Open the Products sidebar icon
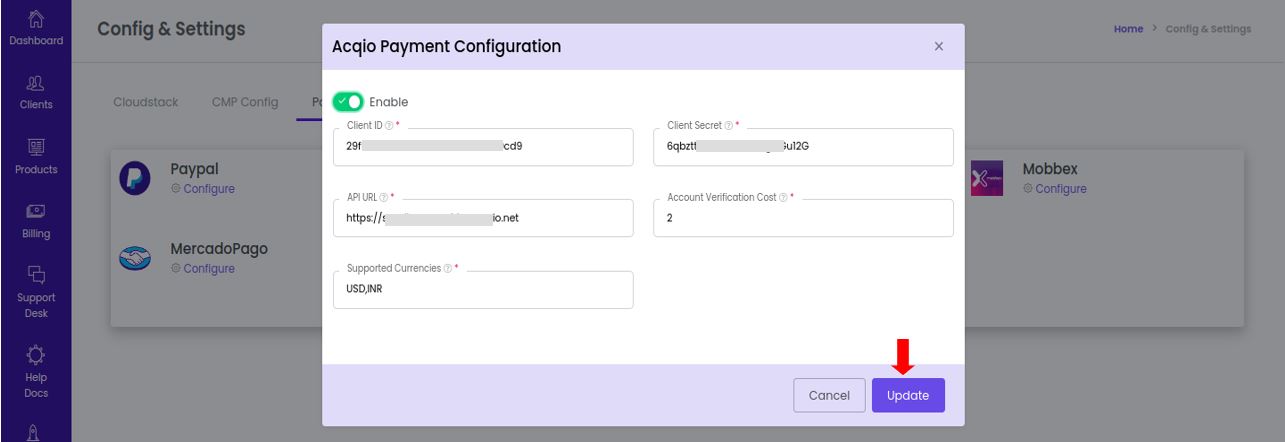 point(36,157)
